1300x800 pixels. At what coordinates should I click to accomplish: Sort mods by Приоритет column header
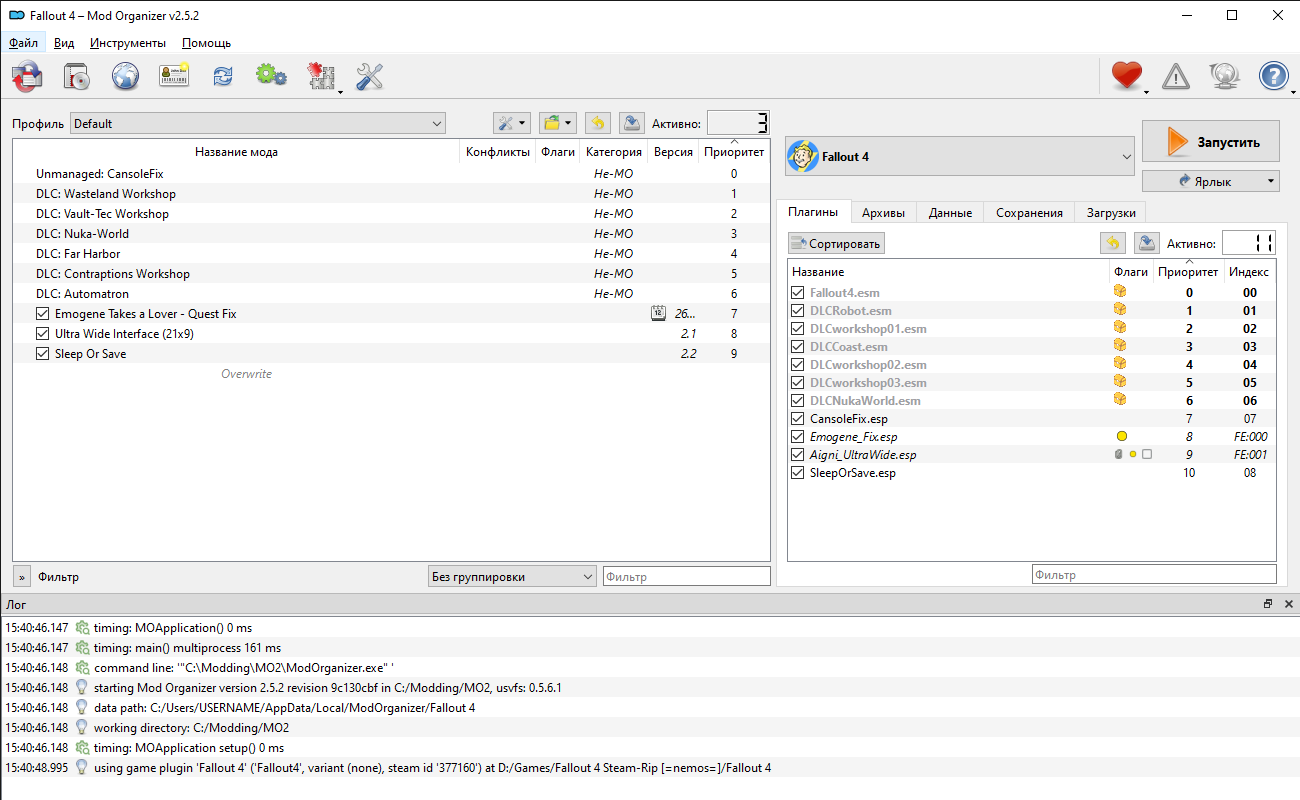pyautogui.click(x=733, y=153)
